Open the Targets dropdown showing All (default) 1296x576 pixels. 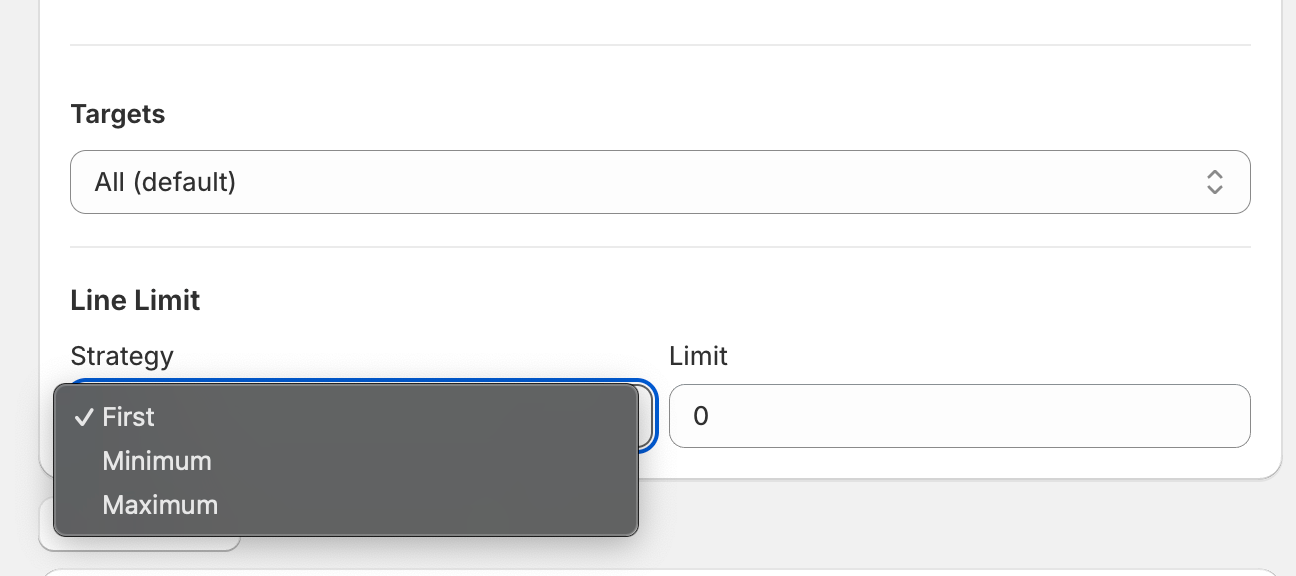click(x=660, y=182)
